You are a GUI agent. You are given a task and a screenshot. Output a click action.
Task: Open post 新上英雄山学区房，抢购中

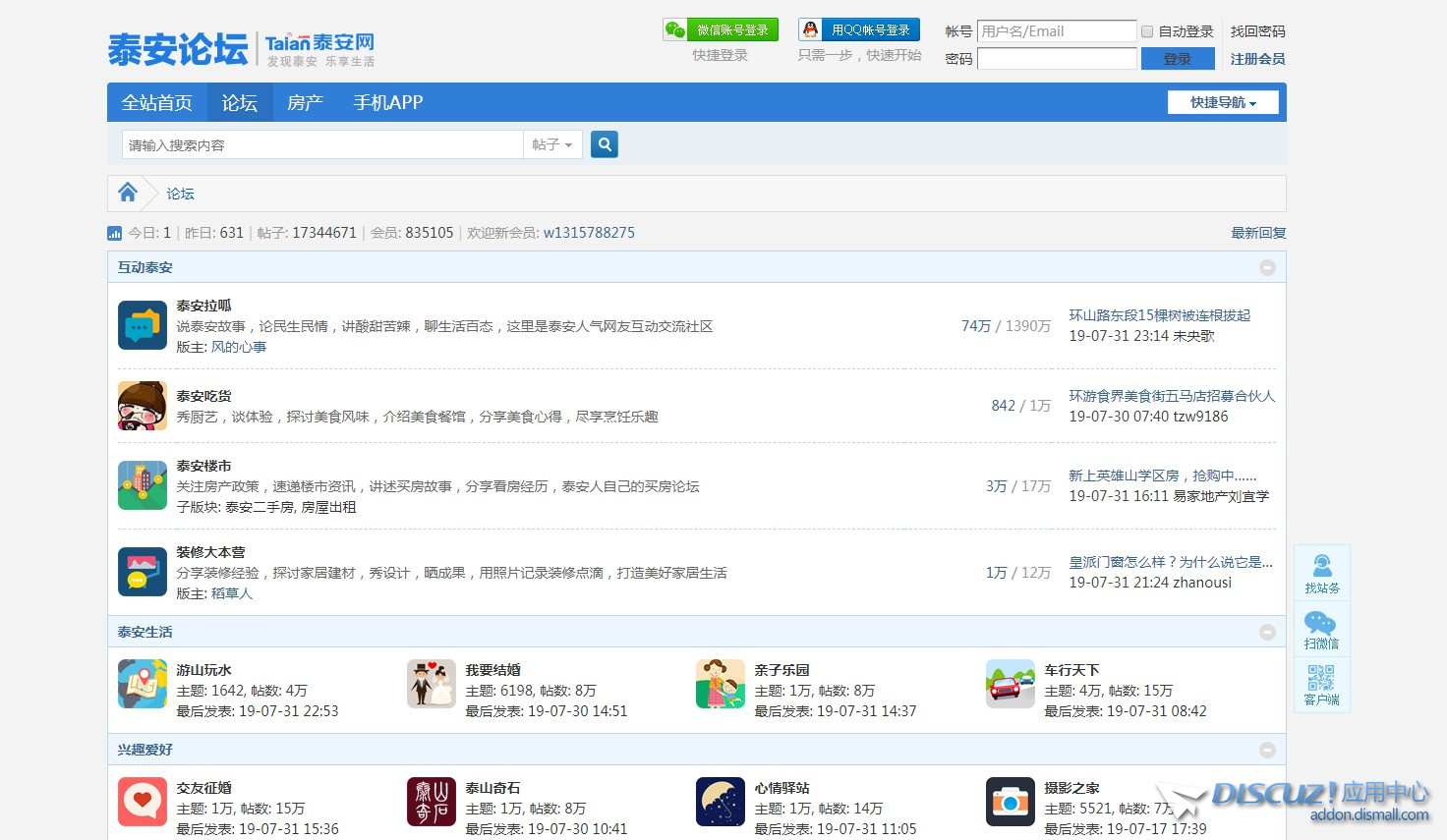click(x=1163, y=476)
